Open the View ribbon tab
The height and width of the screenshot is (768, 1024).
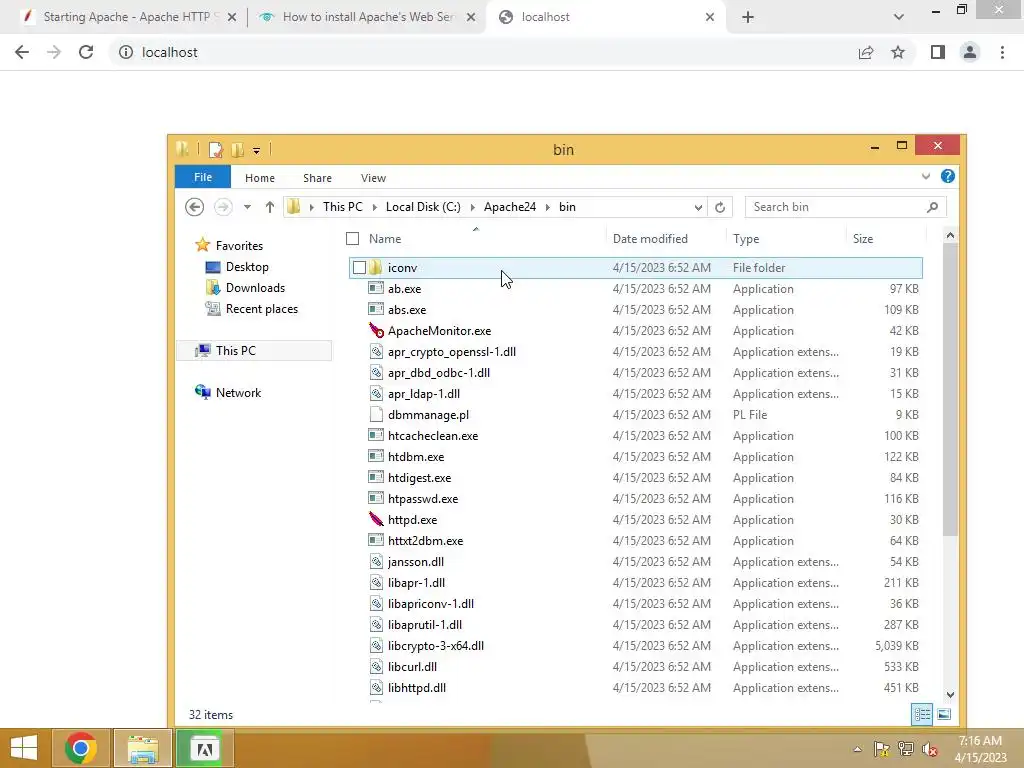click(373, 178)
